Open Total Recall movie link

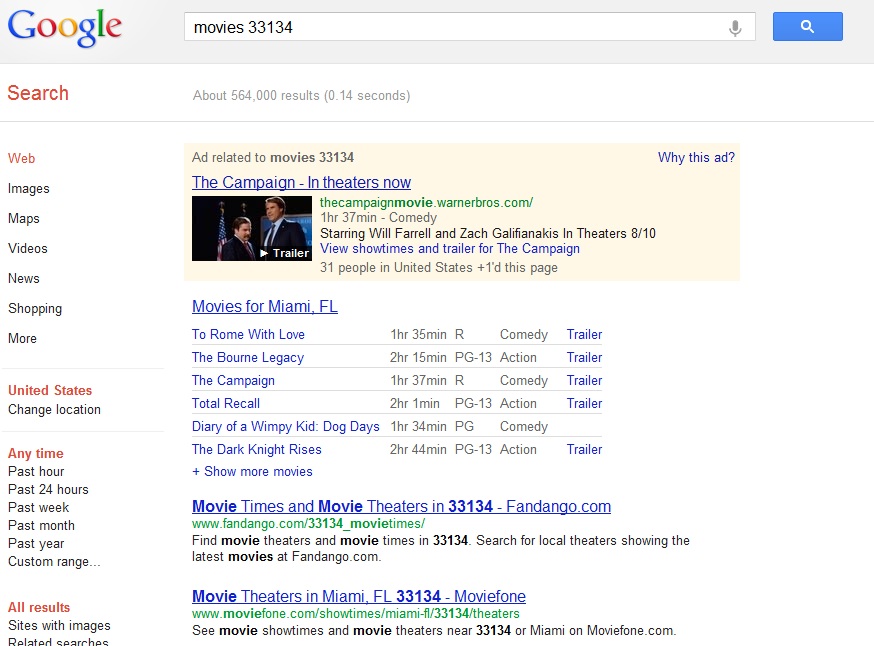click(226, 404)
